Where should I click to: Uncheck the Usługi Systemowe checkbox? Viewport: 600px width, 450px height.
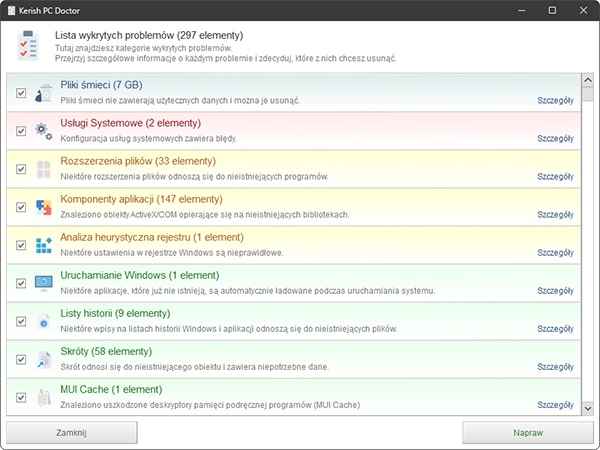point(21,131)
